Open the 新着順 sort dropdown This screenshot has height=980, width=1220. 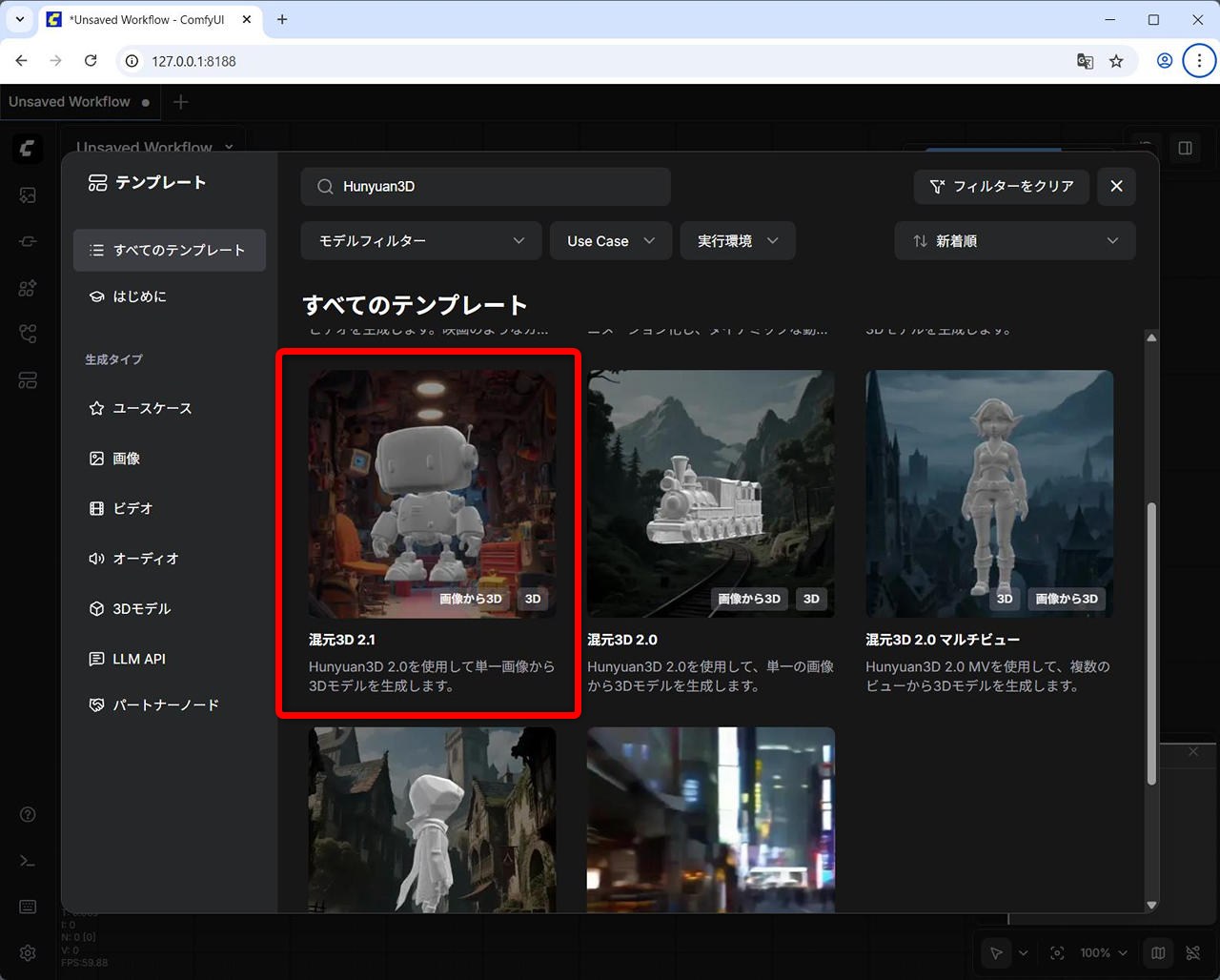pos(1014,241)
